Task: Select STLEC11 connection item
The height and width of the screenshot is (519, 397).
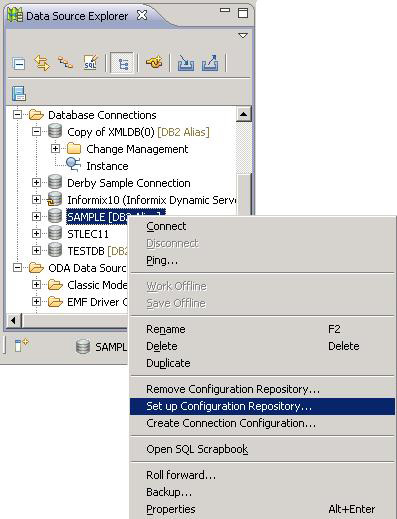Action: 88,234
